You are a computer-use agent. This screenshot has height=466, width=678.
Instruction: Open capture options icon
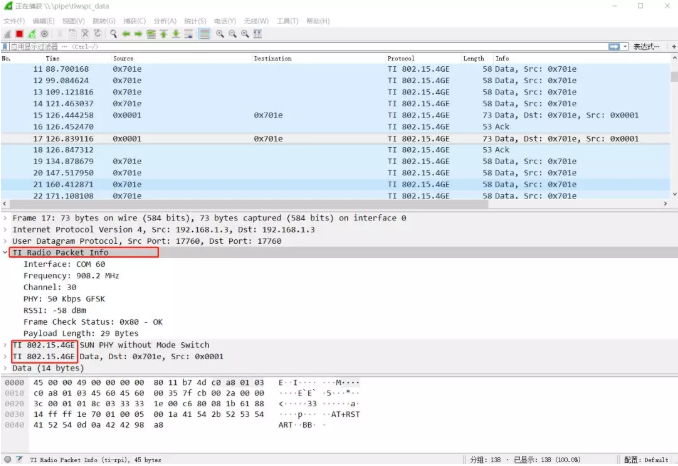pos(43,34)
